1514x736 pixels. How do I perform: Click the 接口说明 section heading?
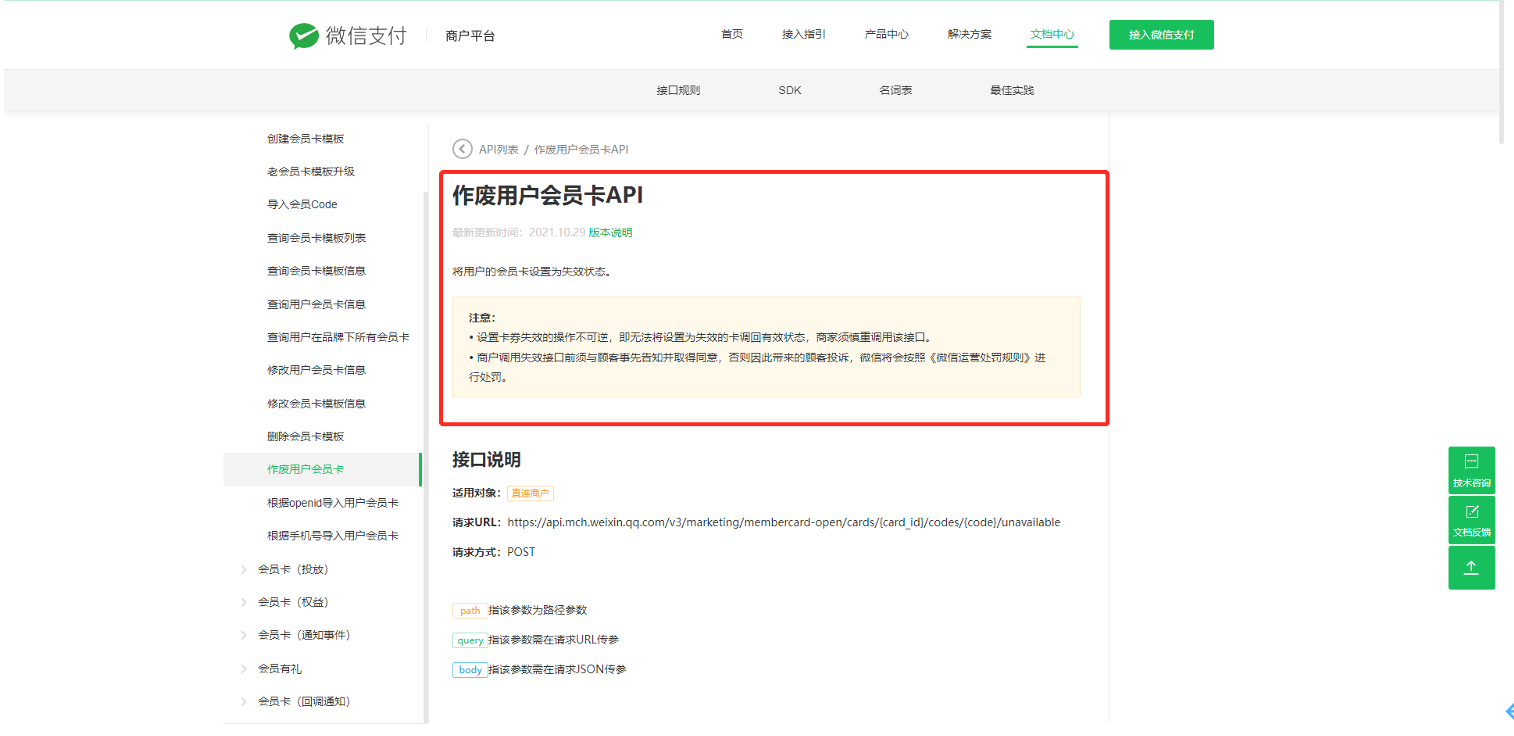(x=486, y=460)
